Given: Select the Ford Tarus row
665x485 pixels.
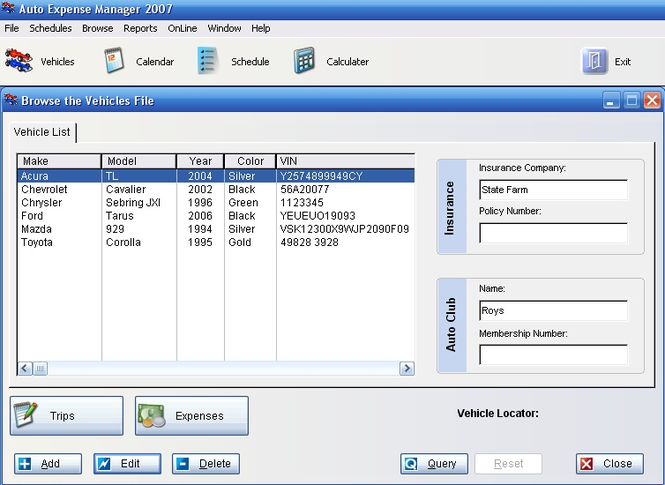Looking at the screenshot, I should tap(216, 215).
